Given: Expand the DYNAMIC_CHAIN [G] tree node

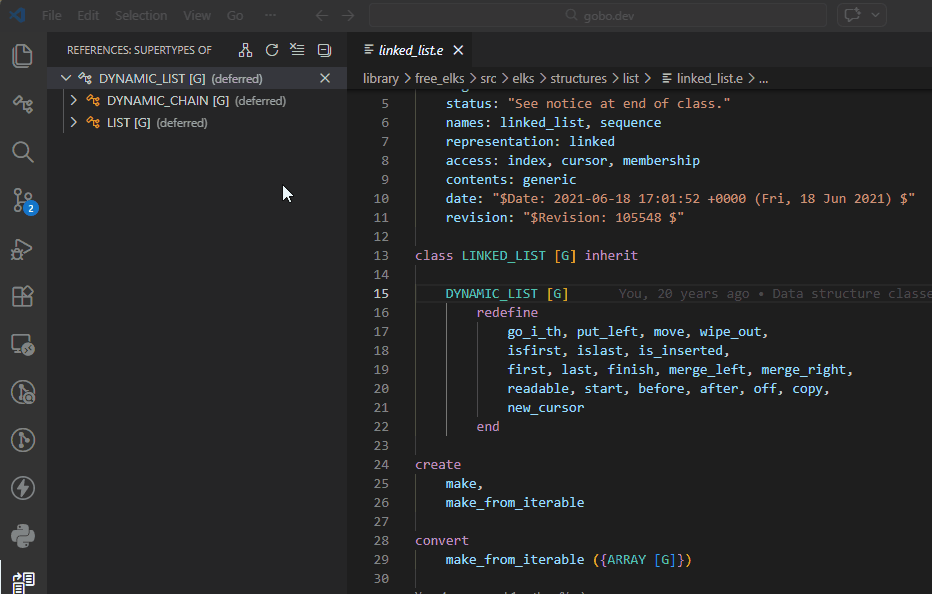Looking at the screenshot, I should click(74, 101).
